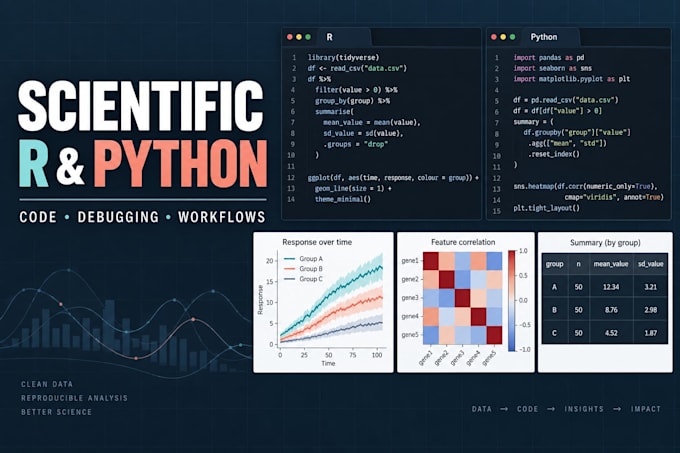Click the Group A legend entry
The height and width of the screenshot is (453, 680).
point(303,259)
